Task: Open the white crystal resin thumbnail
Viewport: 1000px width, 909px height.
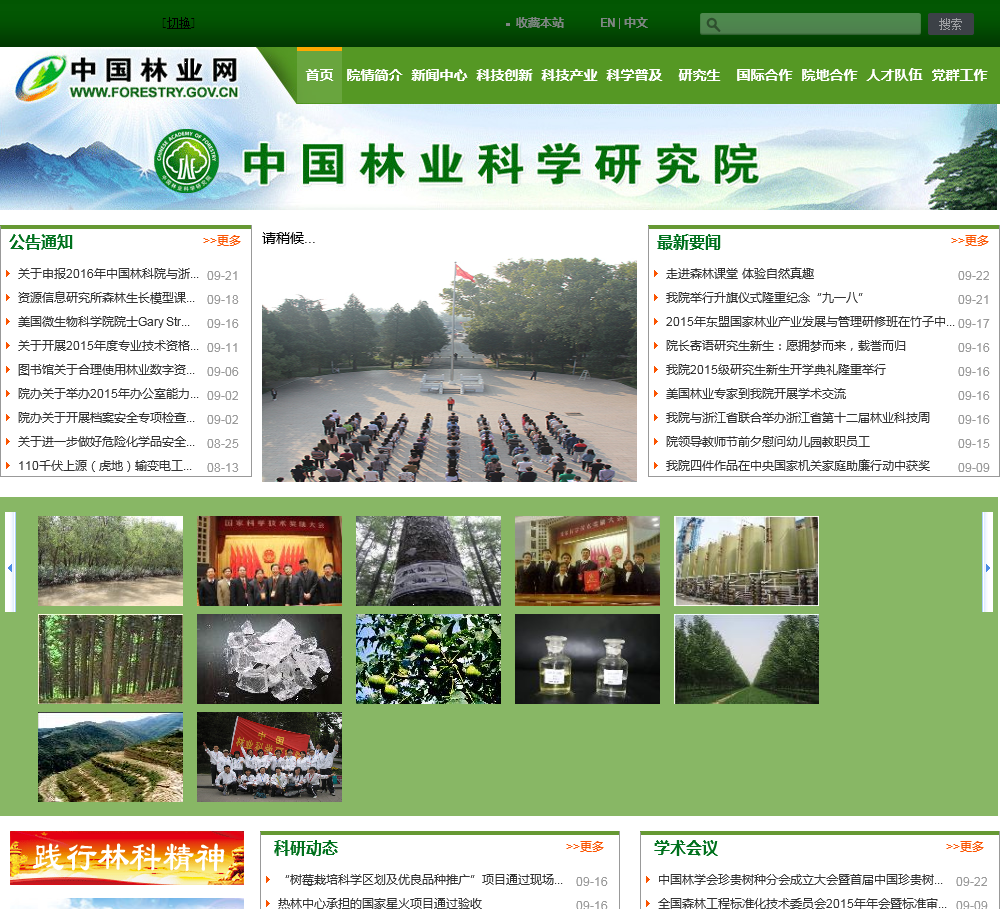Action: [x=269, y=659]
